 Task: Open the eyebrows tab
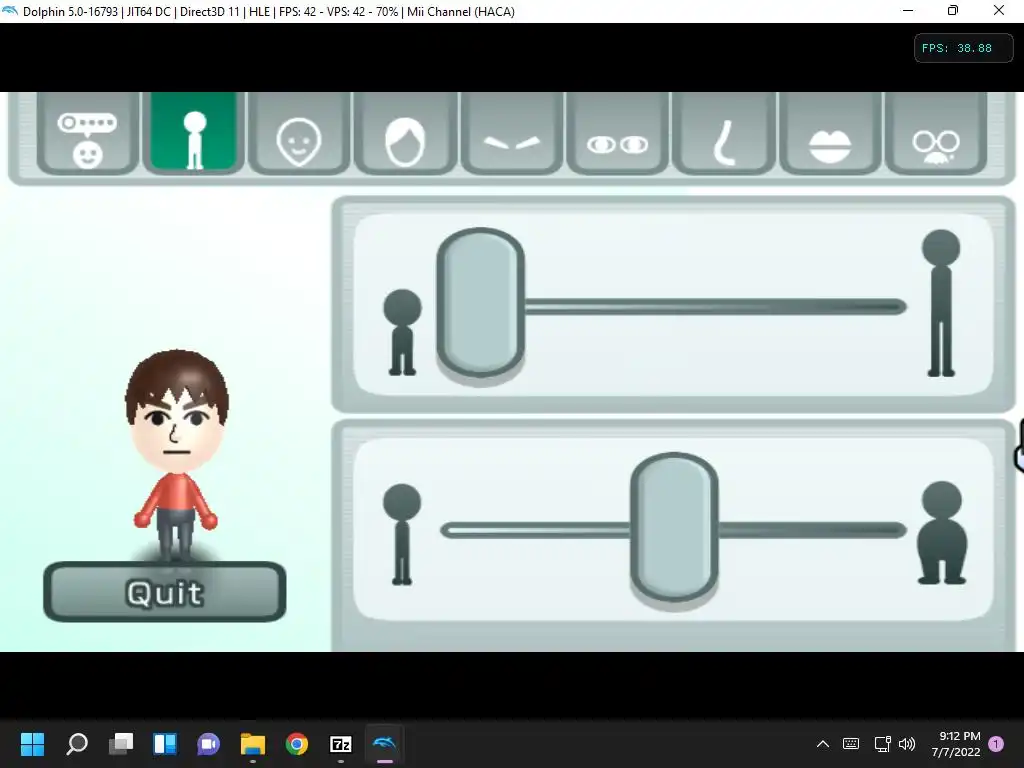[x=511, y=134]
